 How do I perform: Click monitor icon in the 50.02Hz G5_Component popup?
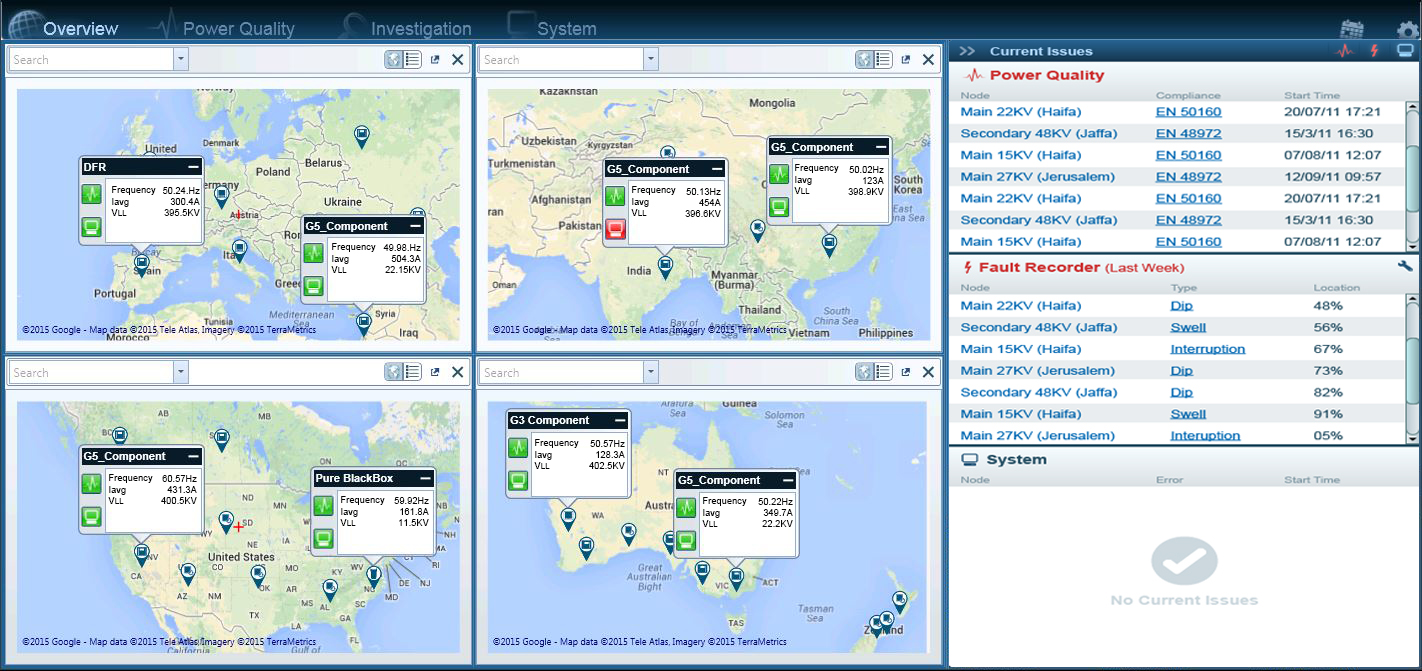pyautogui.click(x=779, y=207)
